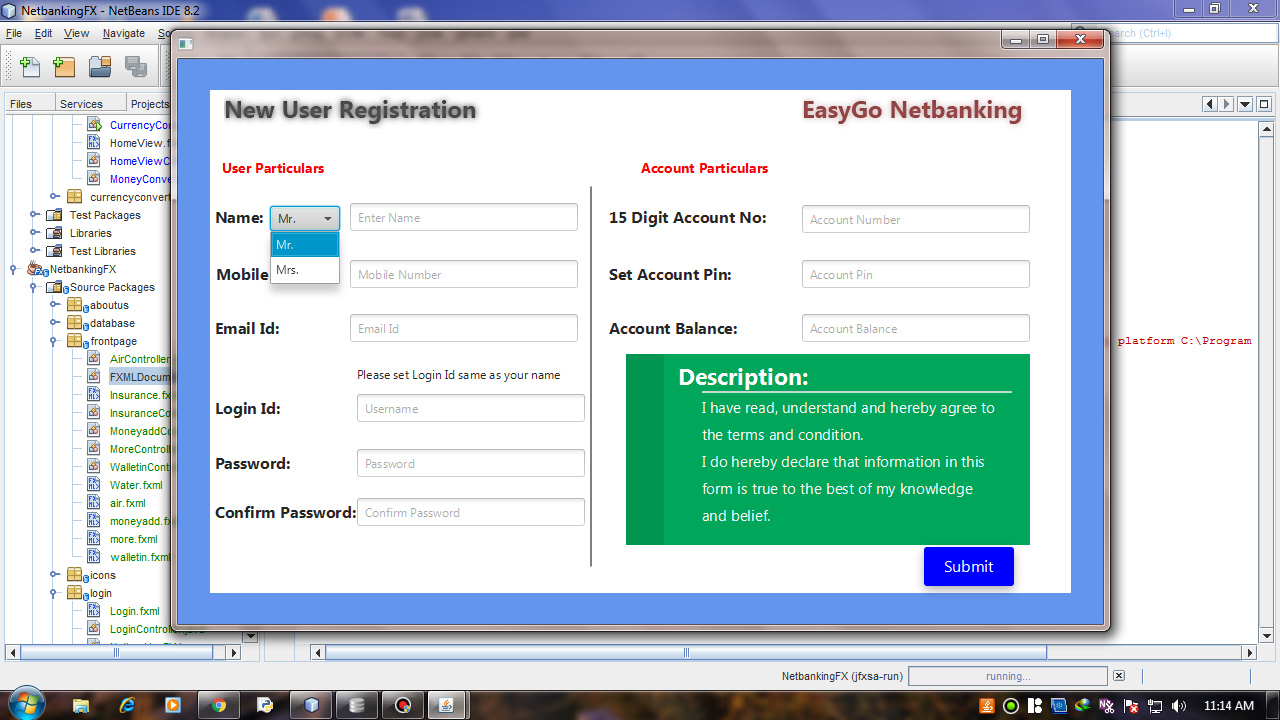
Task: Click the running progress bar
Action: click(x=1008, y=676)
